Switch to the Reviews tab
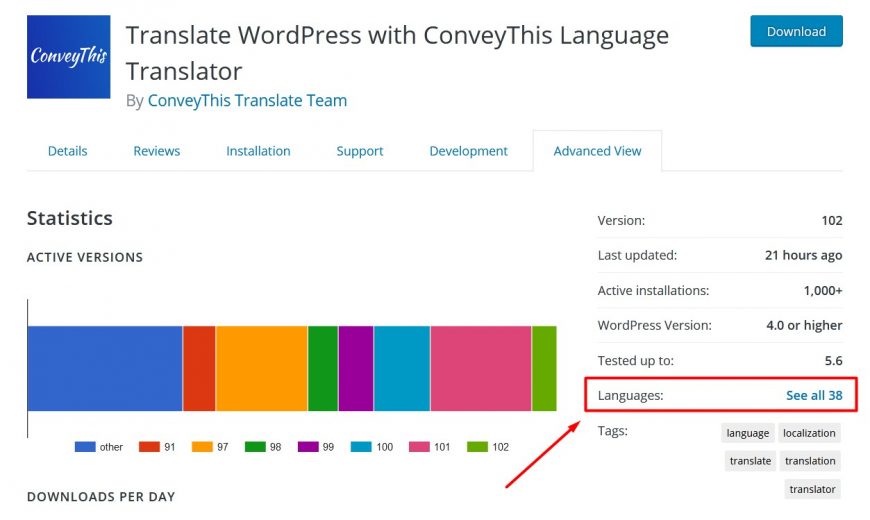This screenshot has height=520, width=870. click(156, 151)
